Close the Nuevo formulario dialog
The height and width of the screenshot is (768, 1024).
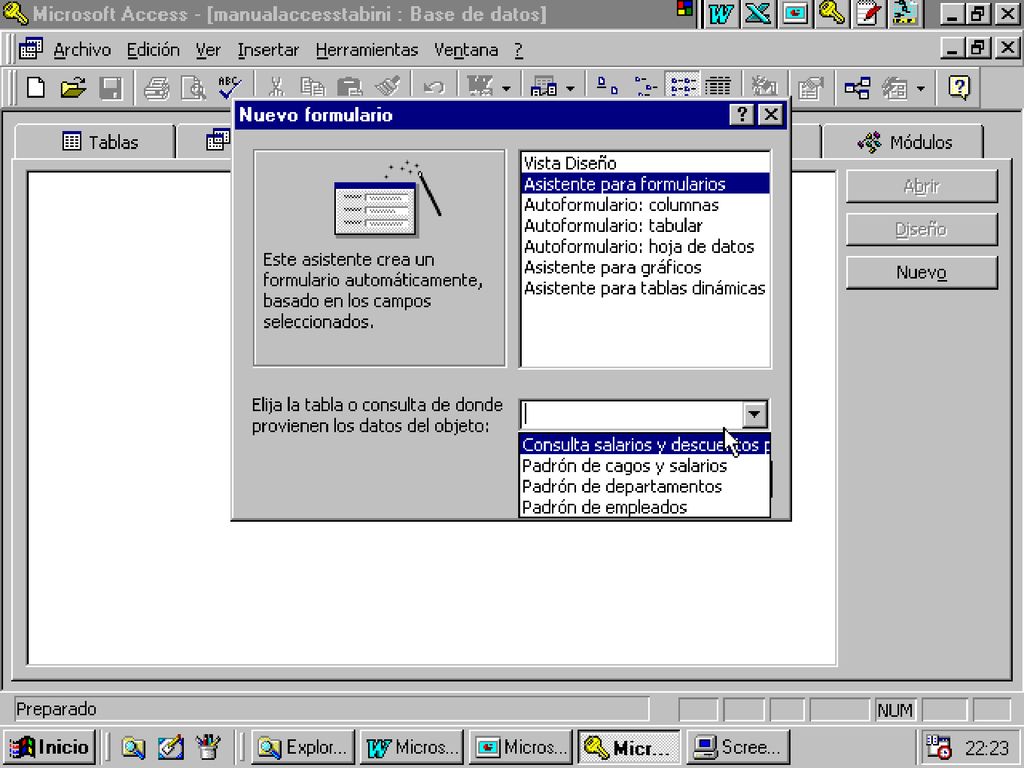pos(771,115)
